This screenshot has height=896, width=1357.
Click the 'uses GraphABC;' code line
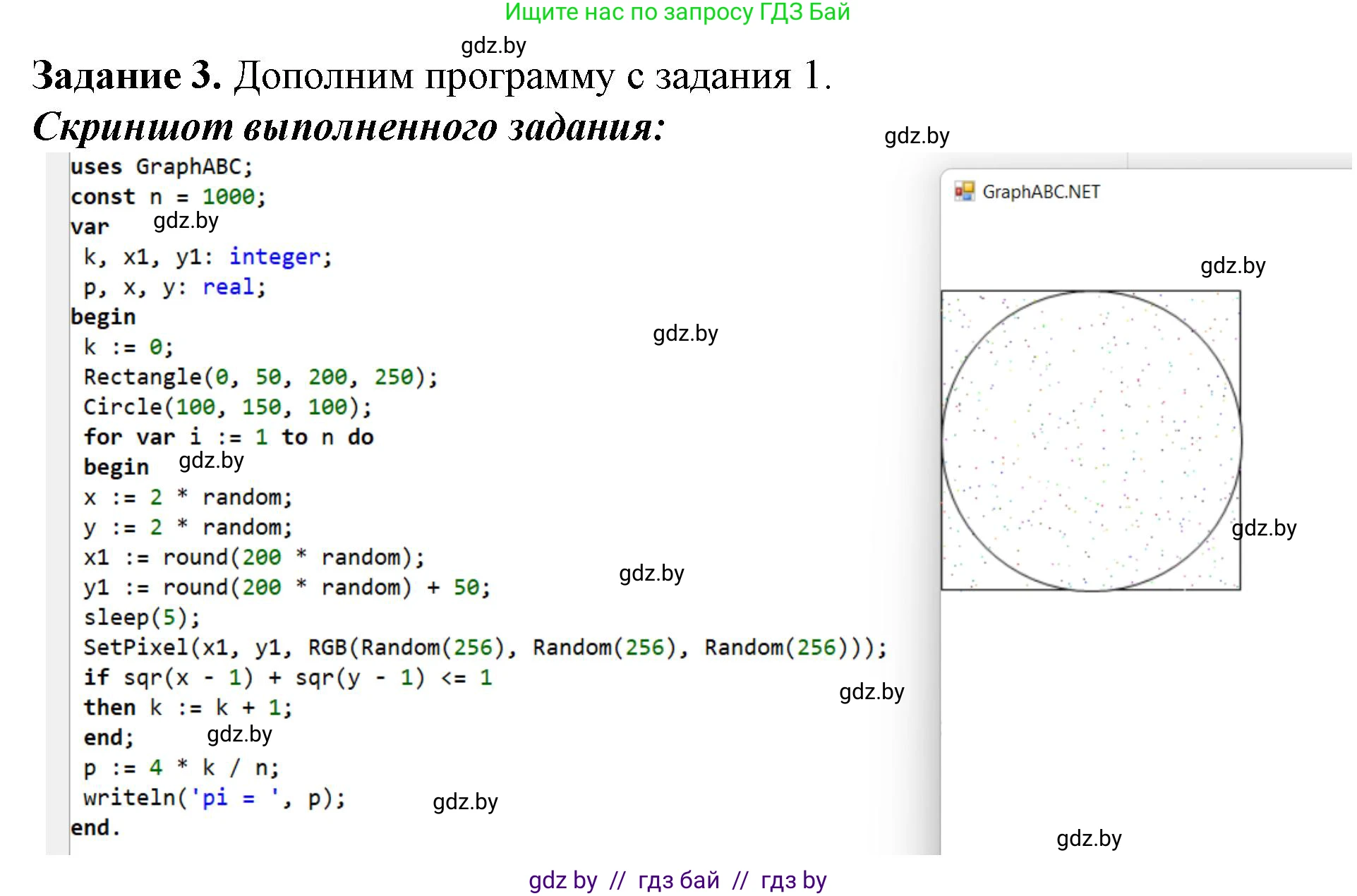click(161, 167)
